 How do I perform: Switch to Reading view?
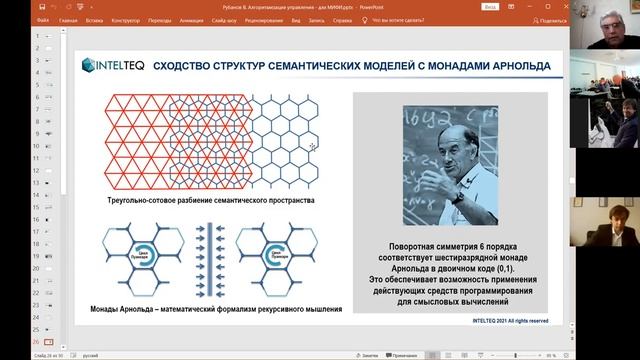click(x=464, y=356)
